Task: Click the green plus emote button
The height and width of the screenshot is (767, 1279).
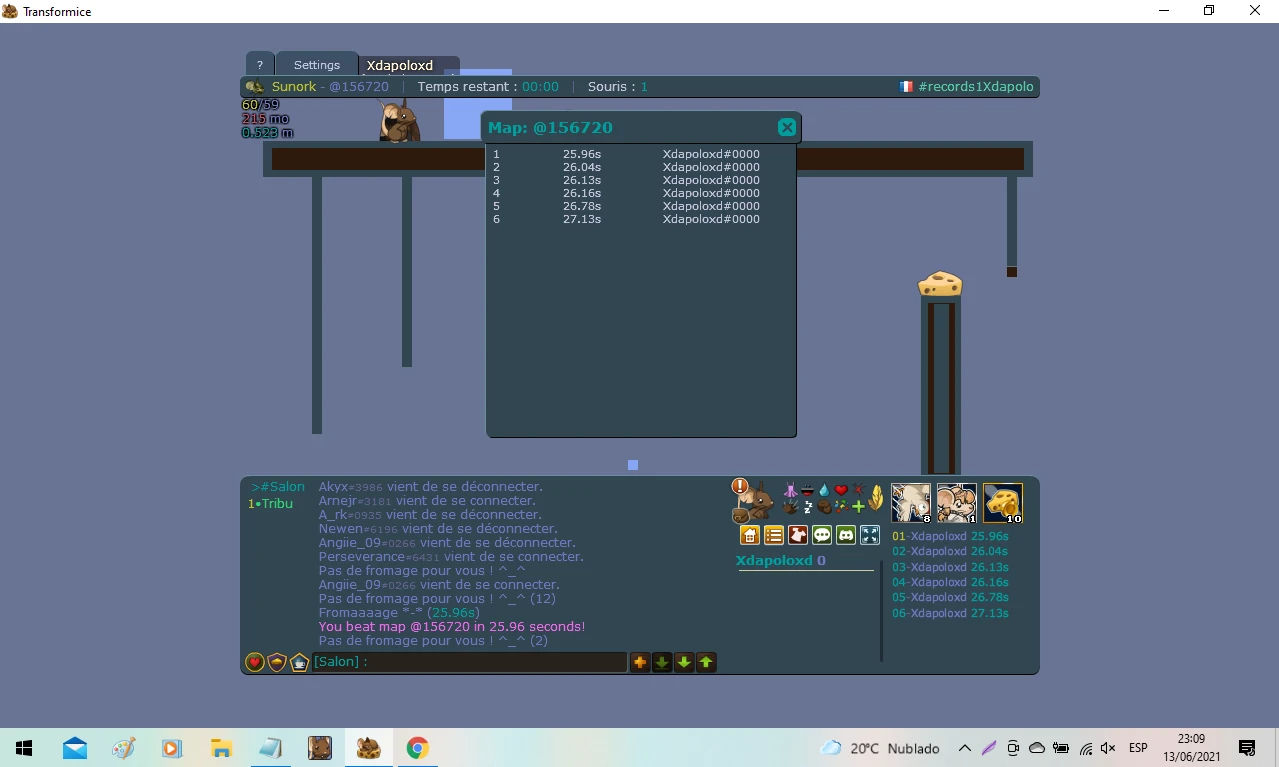Action: [858, 507]
